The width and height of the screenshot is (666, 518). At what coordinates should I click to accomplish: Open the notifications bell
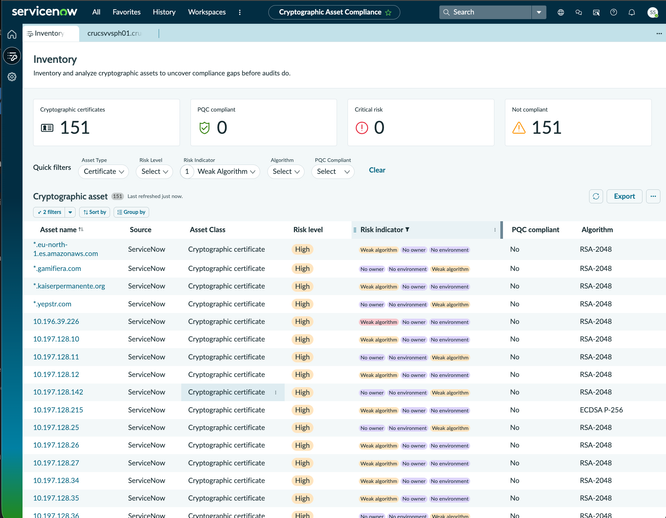click(x=632, y=12)
